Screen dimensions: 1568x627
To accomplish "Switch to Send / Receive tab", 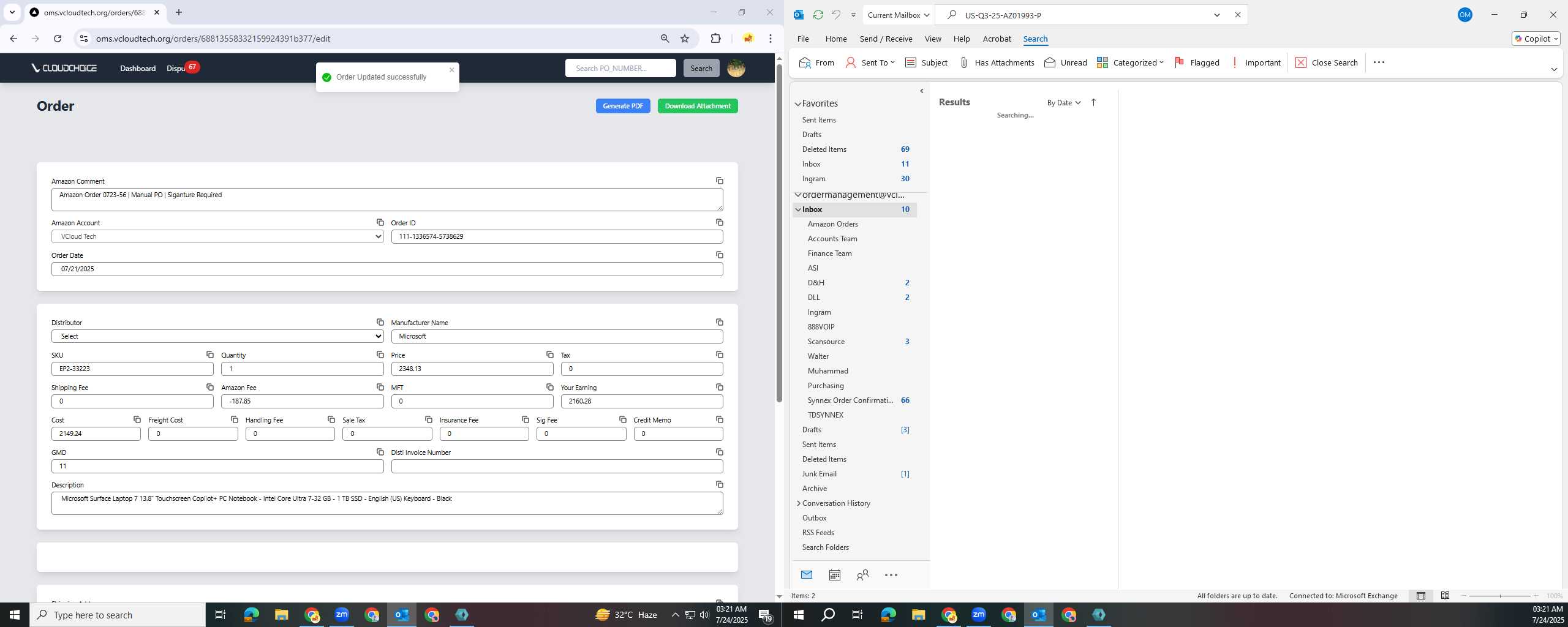I will pyautogui.click(x=886, y=39).
